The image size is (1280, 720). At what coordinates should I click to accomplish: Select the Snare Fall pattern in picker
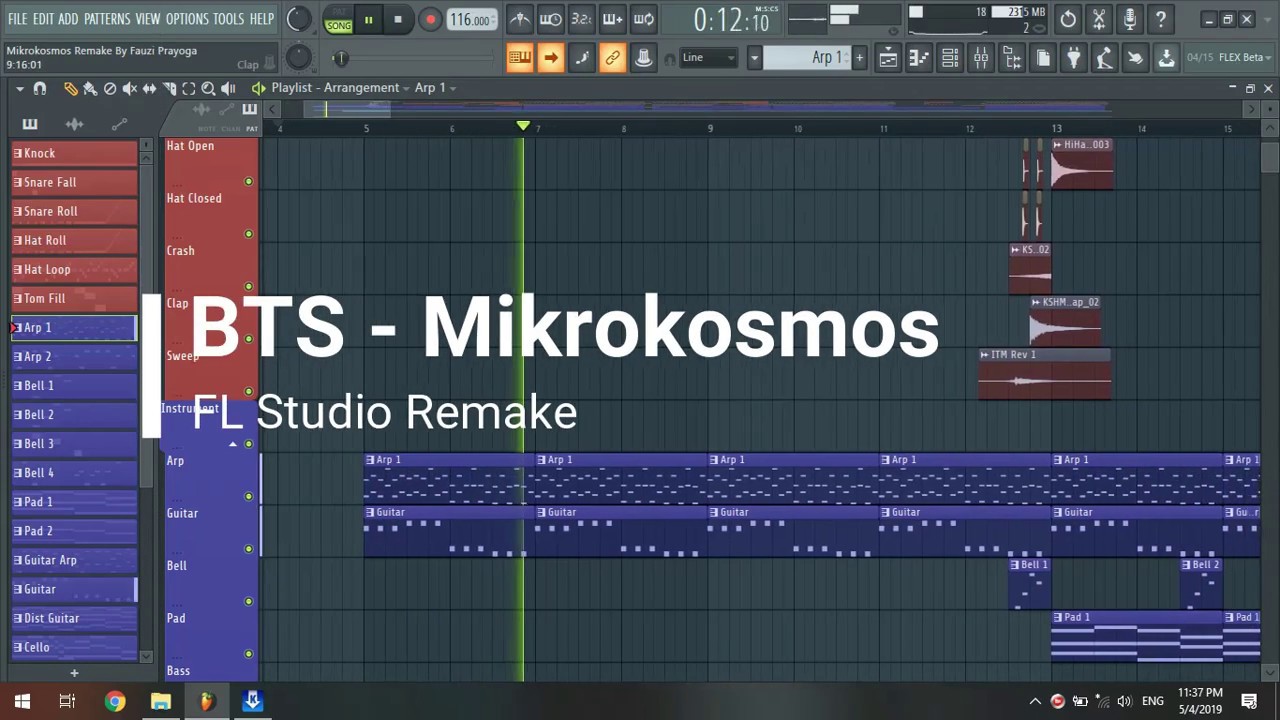[75, 182]
